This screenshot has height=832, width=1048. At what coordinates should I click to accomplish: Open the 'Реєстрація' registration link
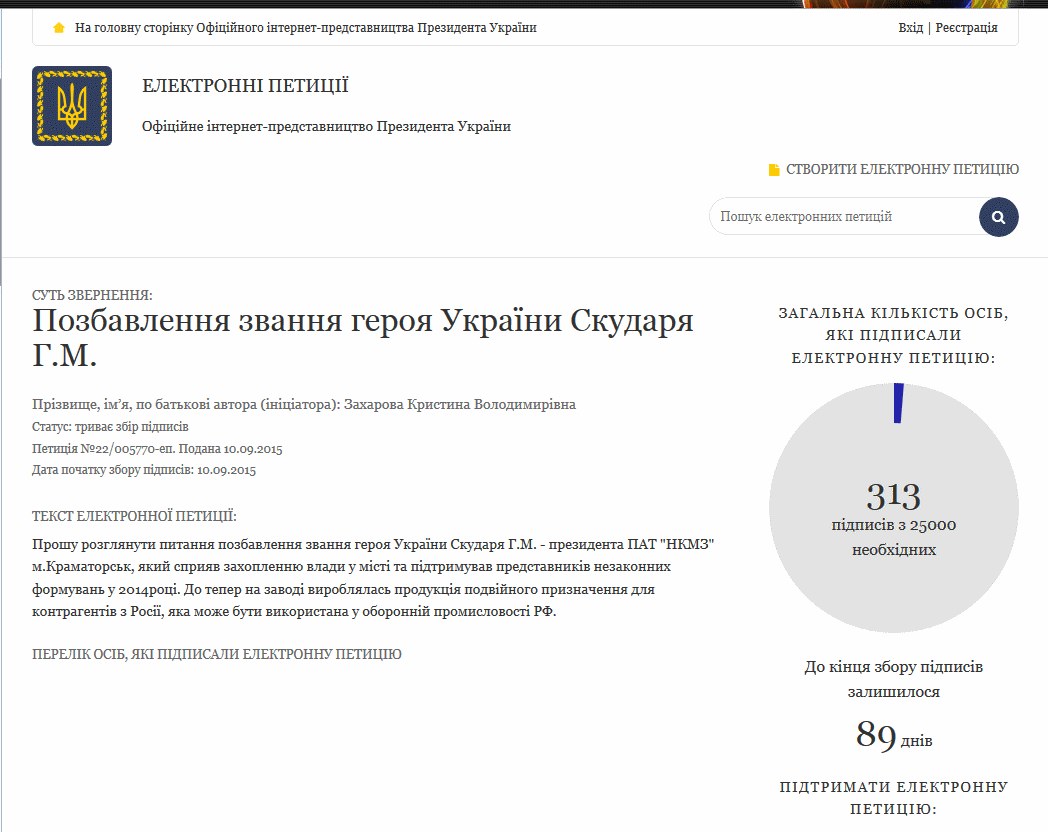click(966, 28)
